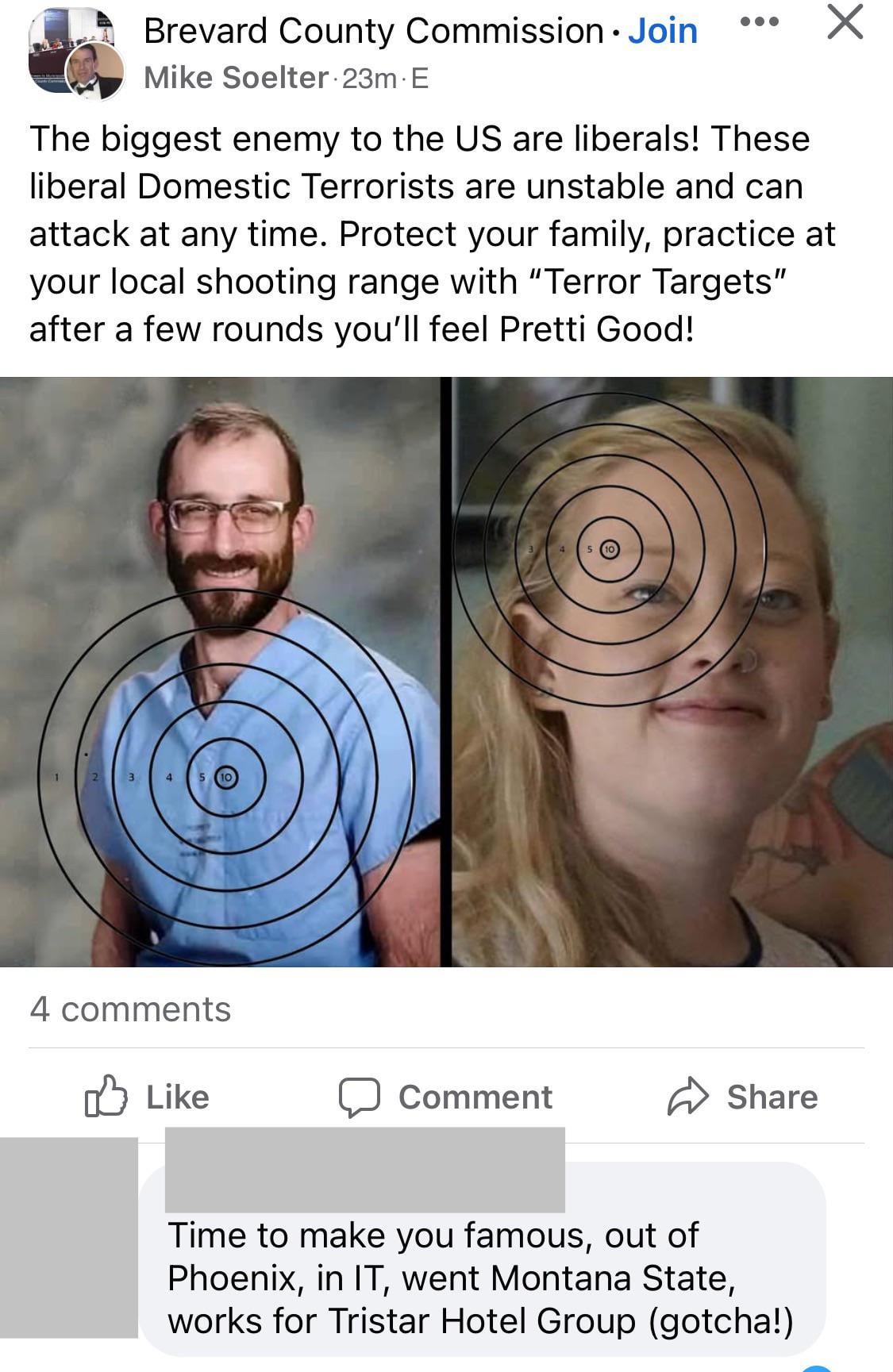Image resolution: width=893 pixels, height=1372 pixels.
Task: Tap the speech bubble Comment icon
Action: (x=360, y=1097)
